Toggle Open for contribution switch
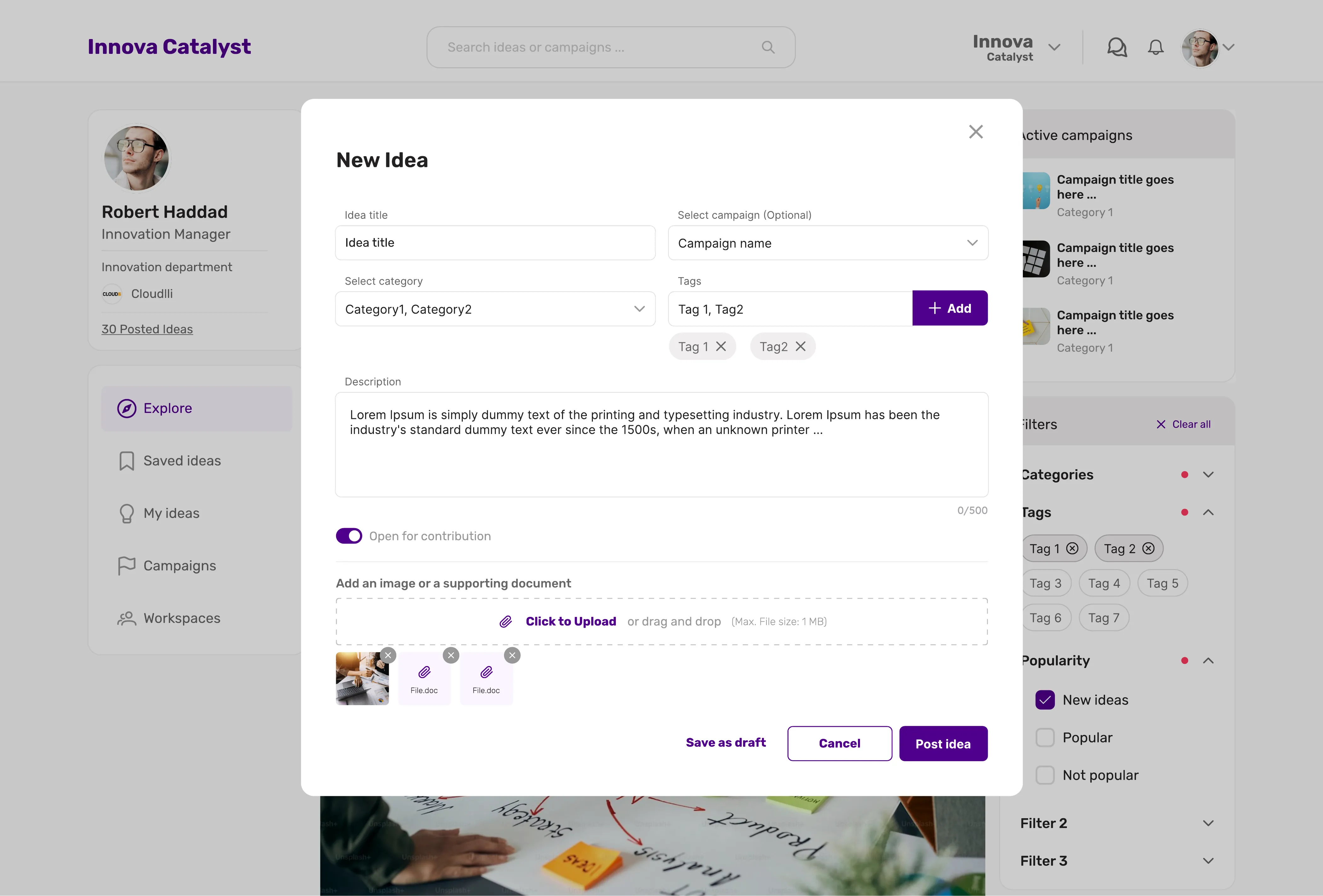This screenshot has width=1323, height=896. point(349,536)
